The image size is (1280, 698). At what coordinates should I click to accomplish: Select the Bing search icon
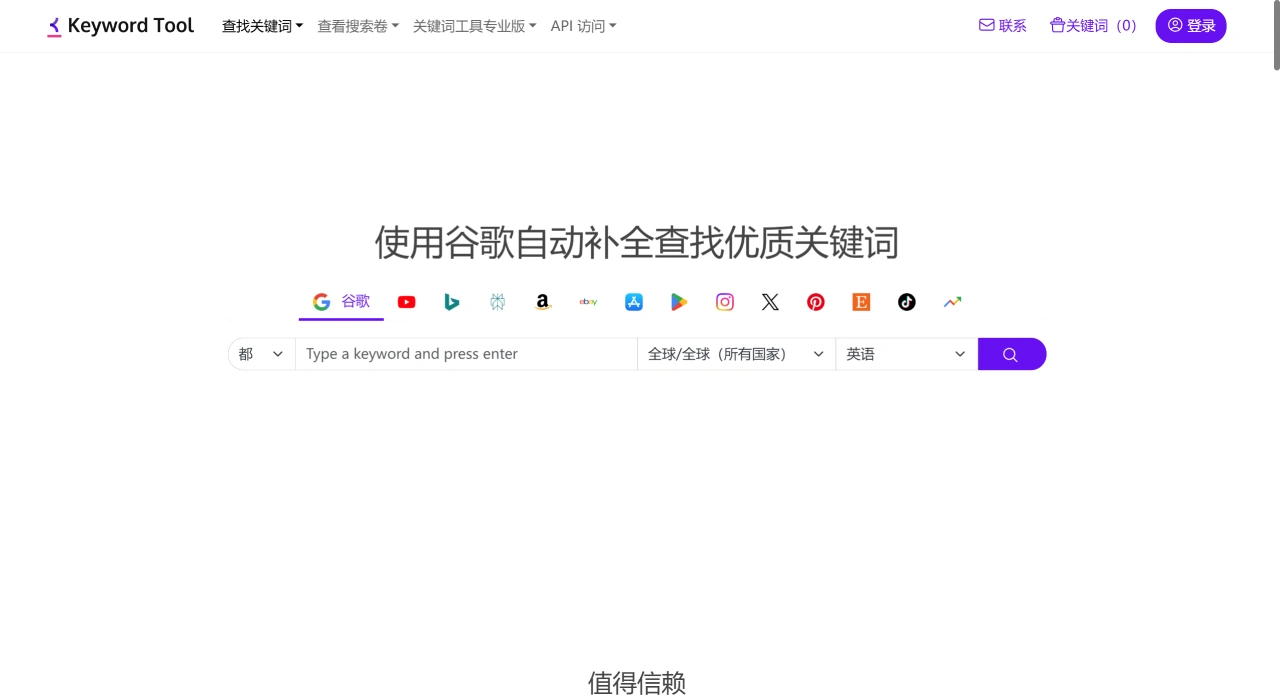(452, 301)
